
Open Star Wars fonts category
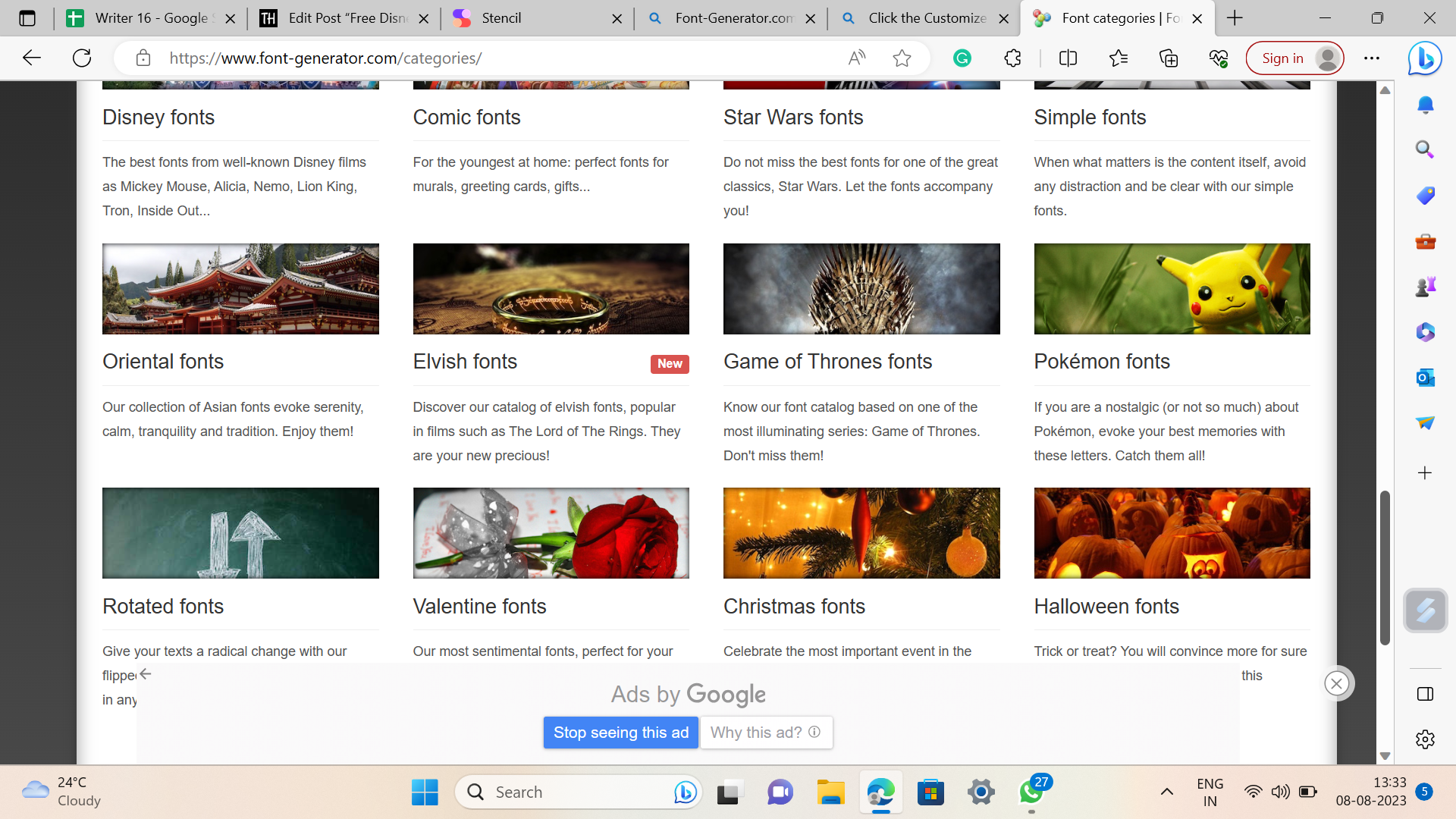[793, 118]
